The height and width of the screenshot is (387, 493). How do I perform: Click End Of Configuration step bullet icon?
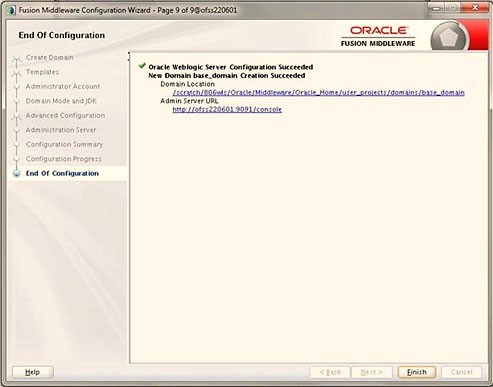tap(16, 173)
